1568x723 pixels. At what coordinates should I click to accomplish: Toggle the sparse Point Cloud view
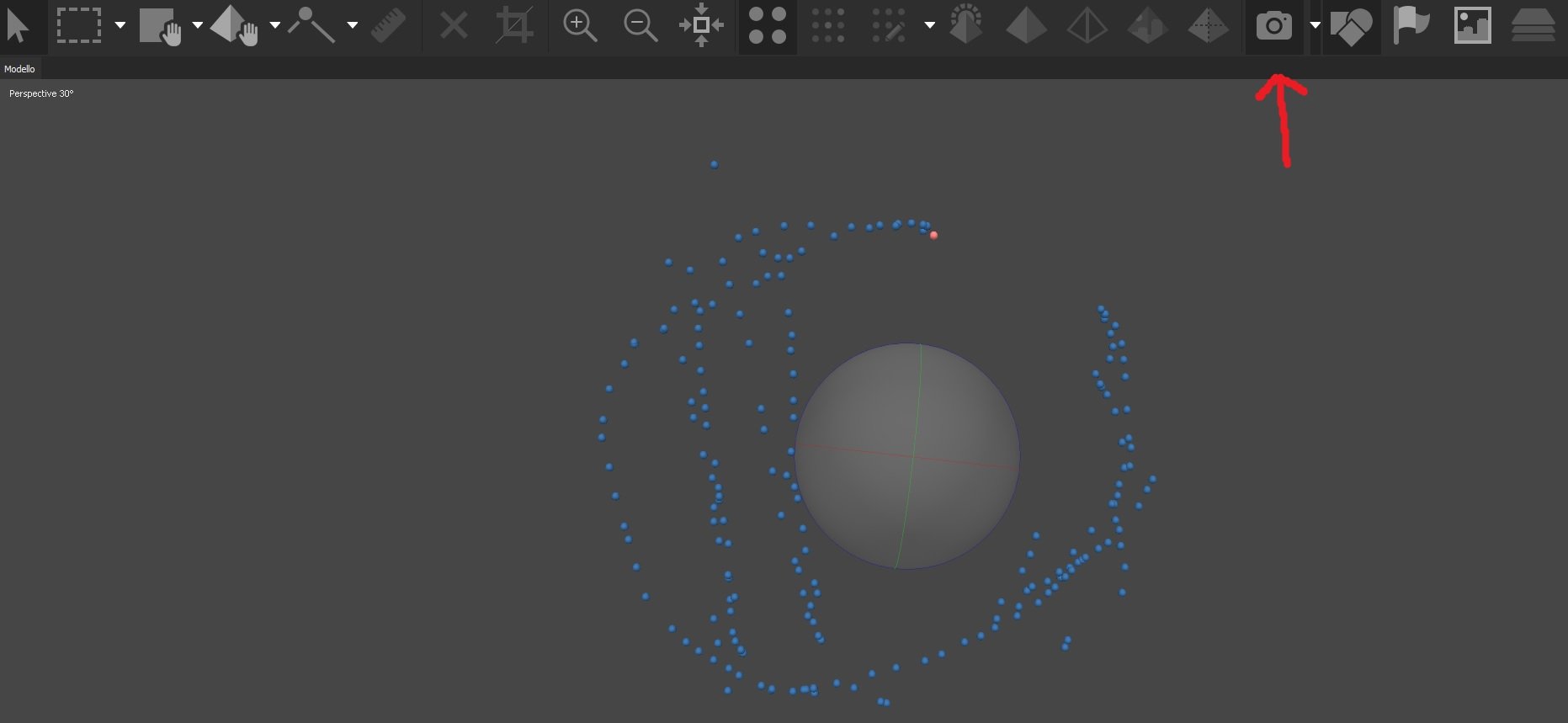point(768,25)
